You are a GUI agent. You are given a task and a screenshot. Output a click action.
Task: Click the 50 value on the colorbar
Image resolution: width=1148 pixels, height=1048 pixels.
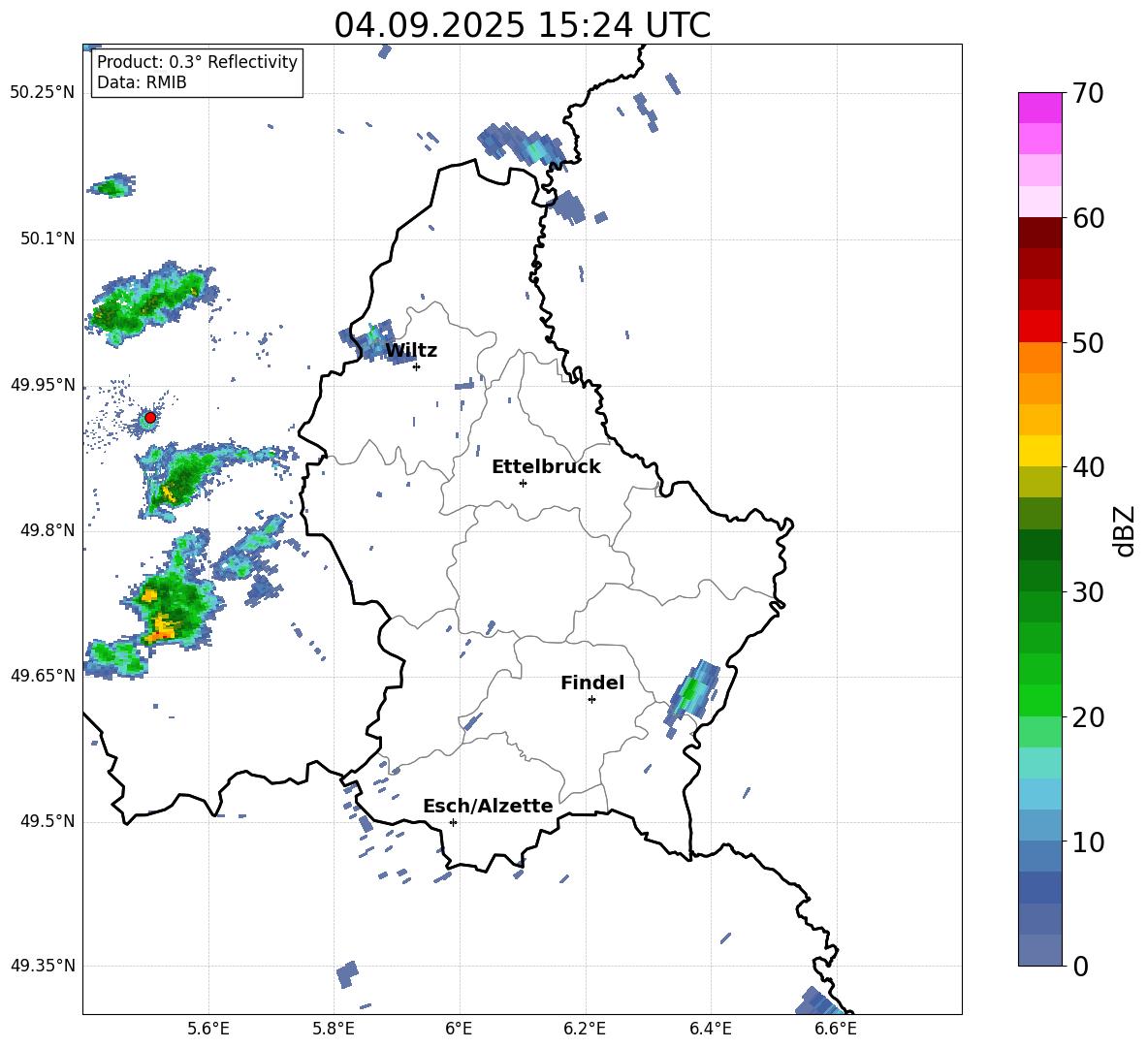[x=1087, y=342]
